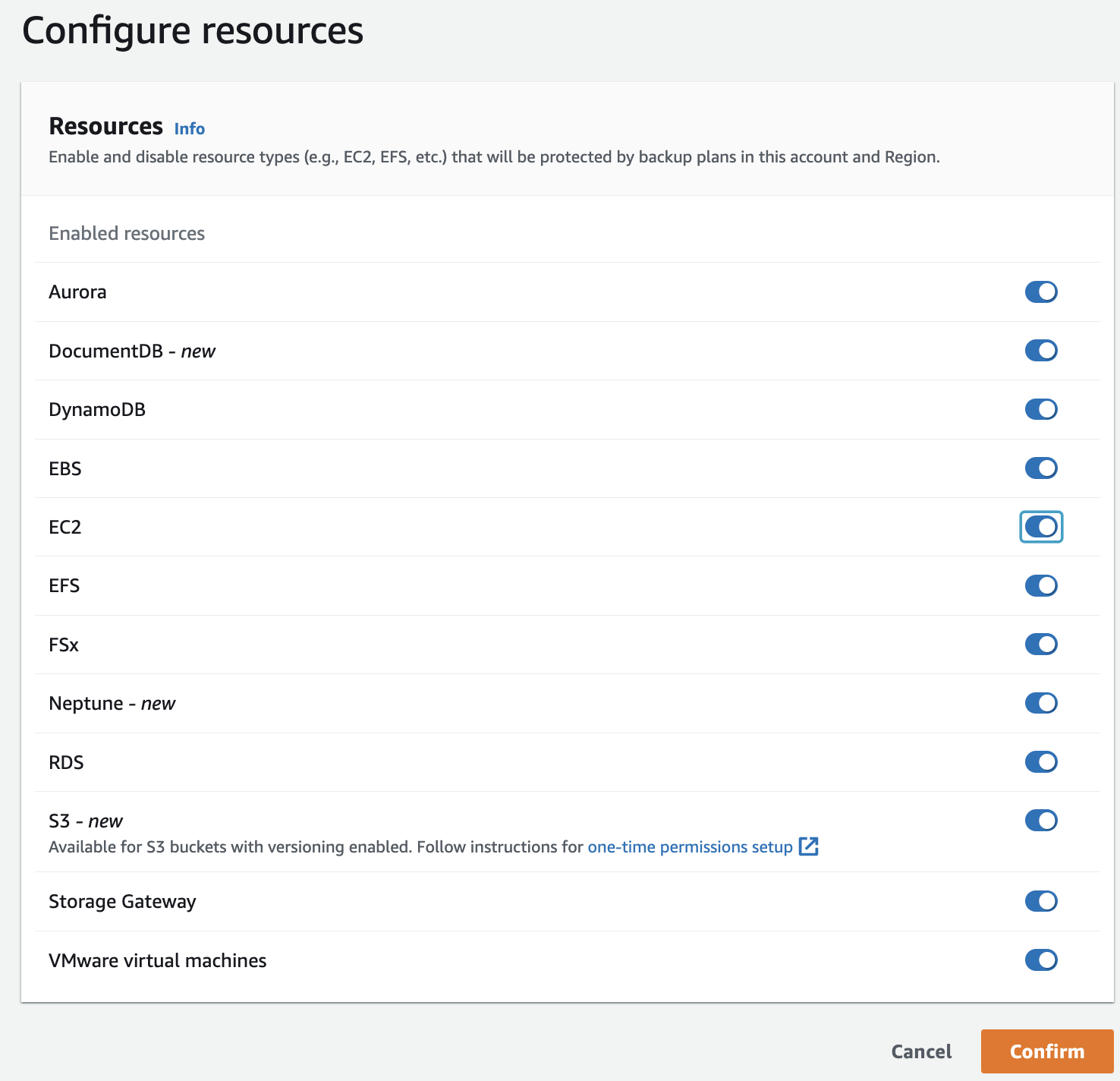The width and height of the screenshot is (1120, 1081).
Task: Toggle the Neptune resource switch
Action: coord(1041,703)
